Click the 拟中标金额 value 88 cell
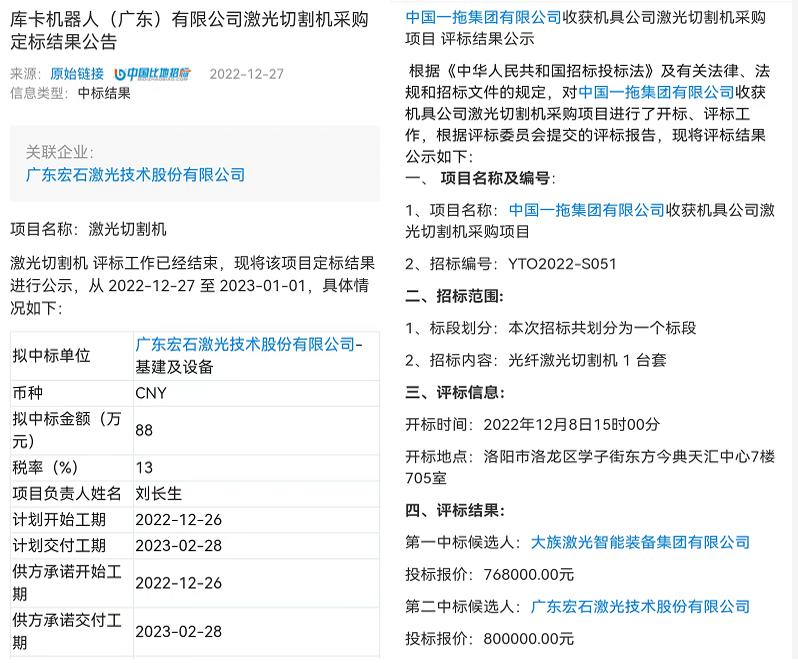 pos(144,430)
